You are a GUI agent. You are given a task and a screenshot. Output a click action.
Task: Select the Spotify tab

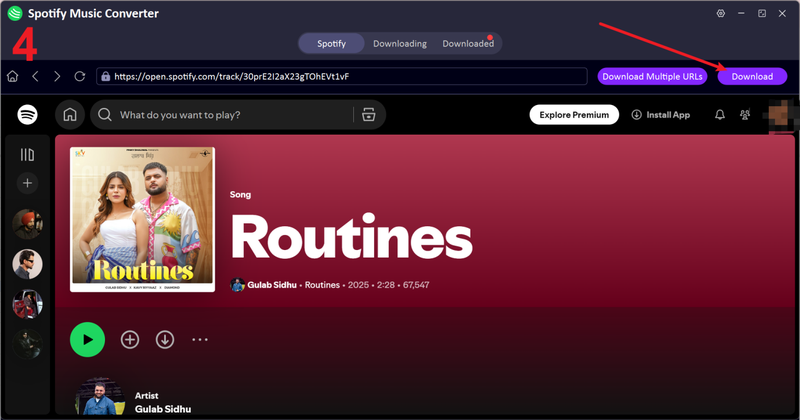tap(332, 44)
